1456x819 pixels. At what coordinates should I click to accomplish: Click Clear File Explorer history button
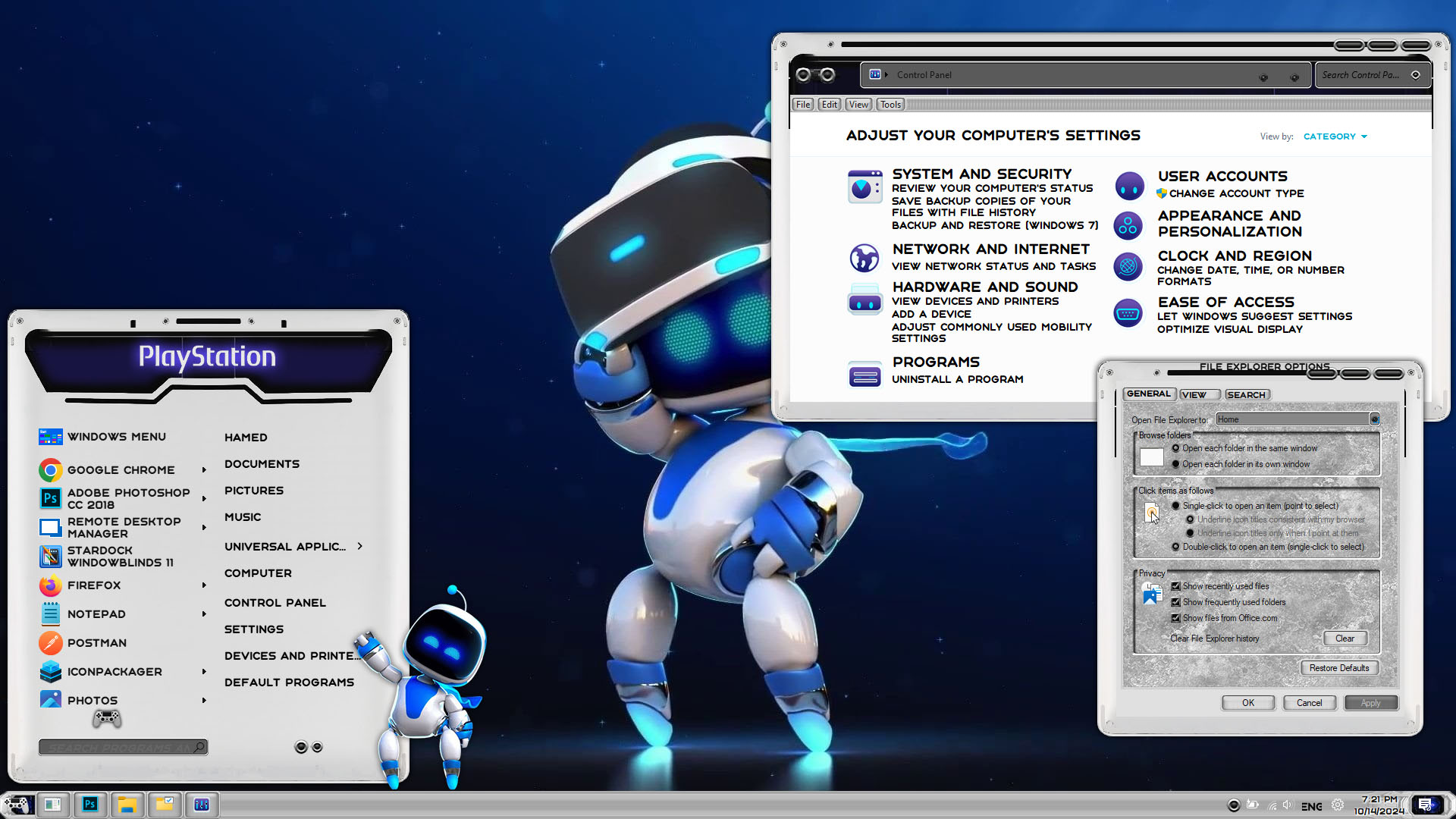coord(1345,639)
